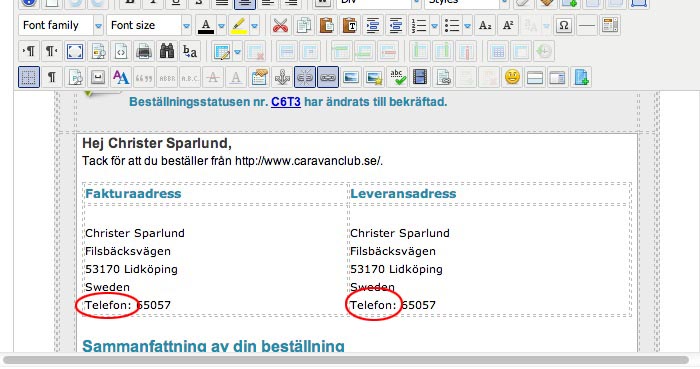Open the AA style select icon
The image size is (700, 369).
point(121,78)
